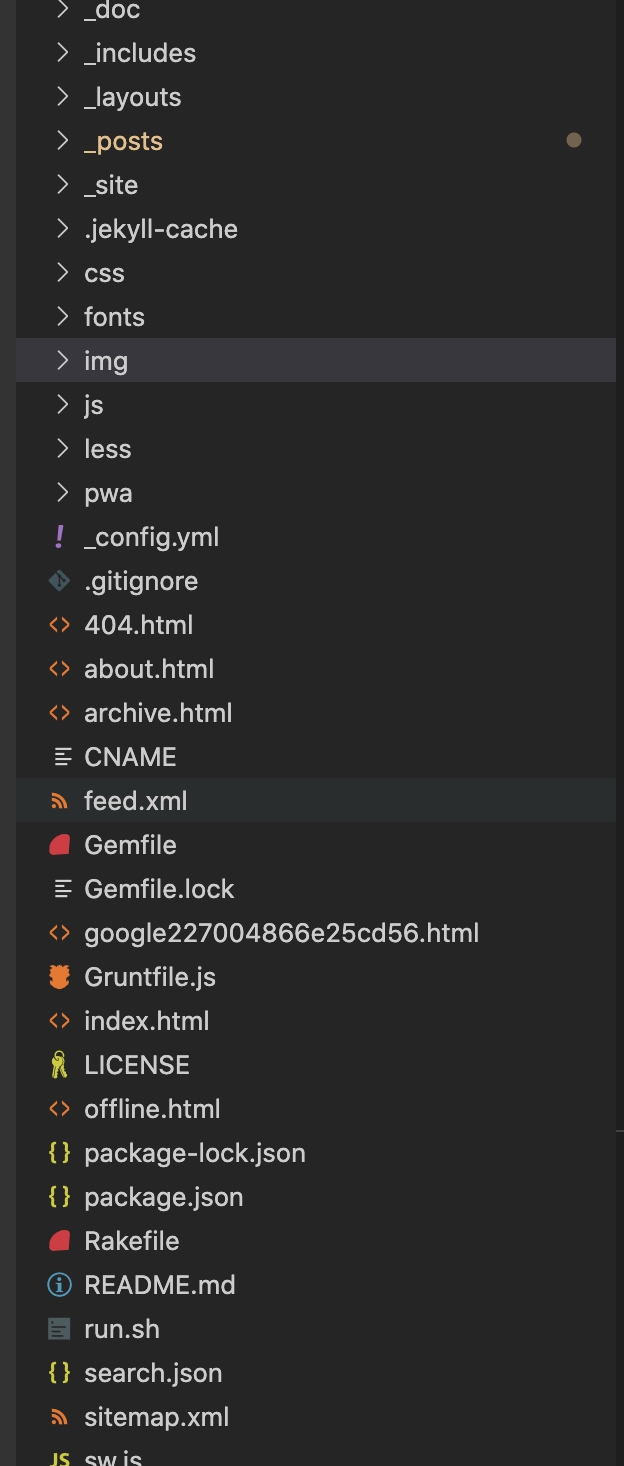Open the sitemap.xml file
Image resolution: width=624 pixels, height=1466 pixels.
[156, 1417]
